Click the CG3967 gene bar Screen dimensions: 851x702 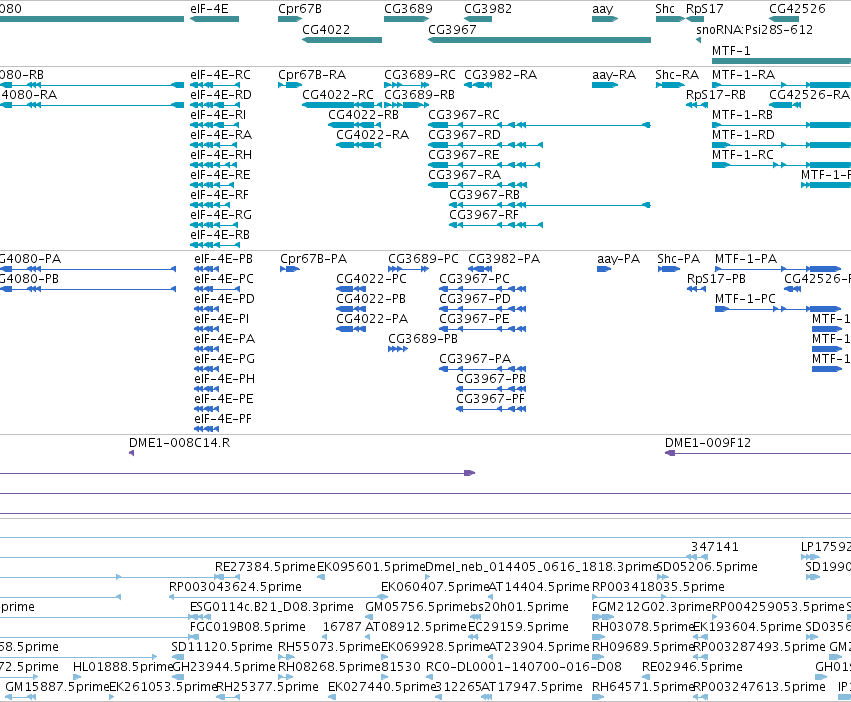(539, 40)
